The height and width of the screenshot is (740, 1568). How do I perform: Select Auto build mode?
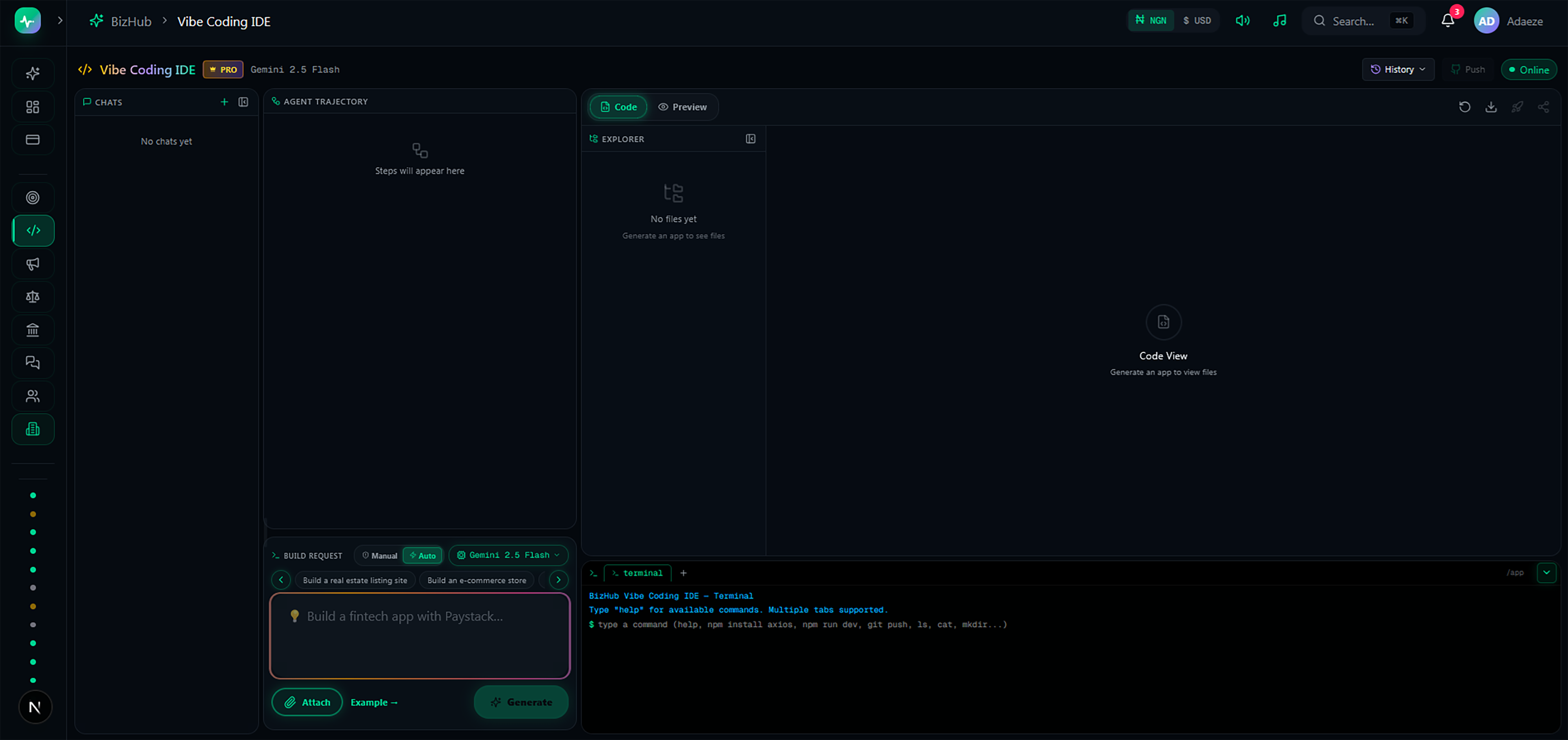pos(422,556)
